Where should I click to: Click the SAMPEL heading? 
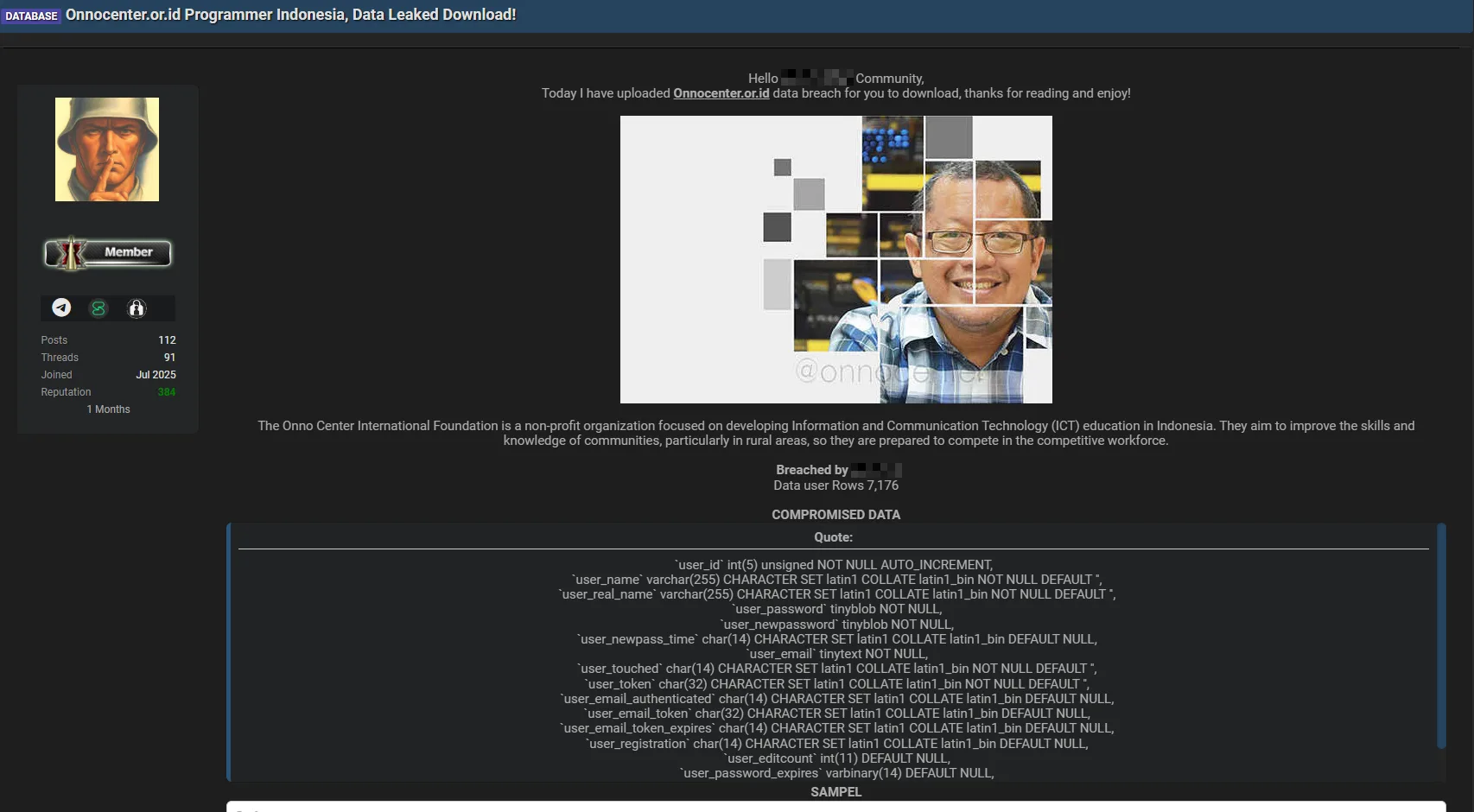click(x=835, y=792)
